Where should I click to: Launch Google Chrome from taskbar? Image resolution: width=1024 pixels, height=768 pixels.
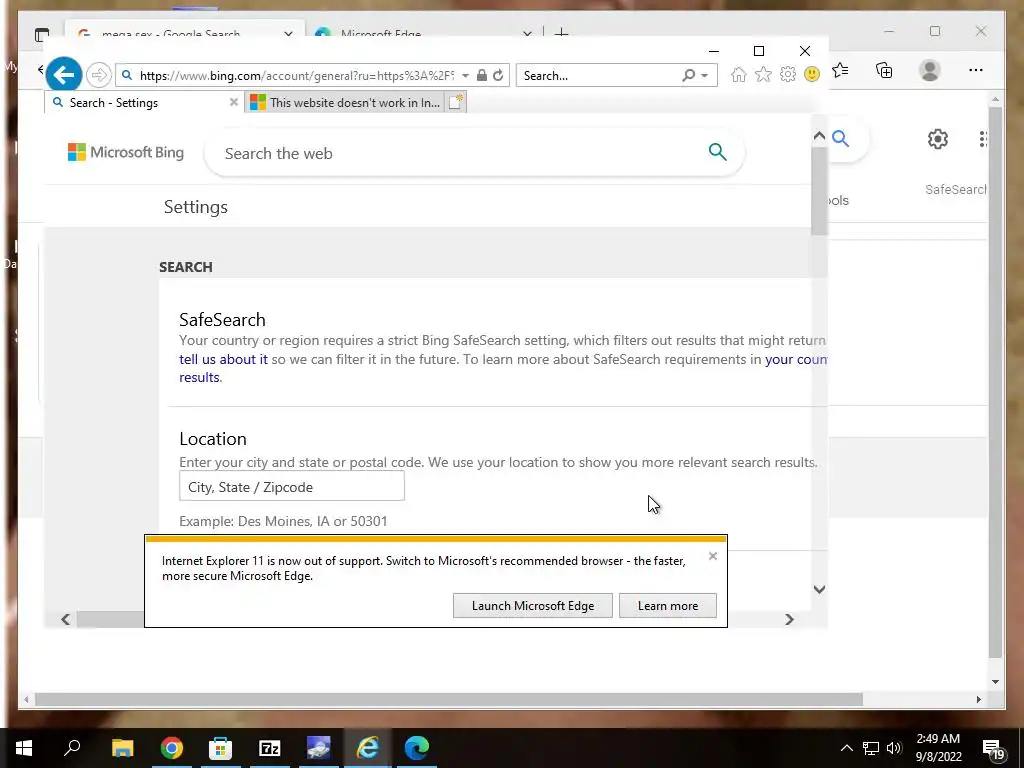[x=171, y=748]
